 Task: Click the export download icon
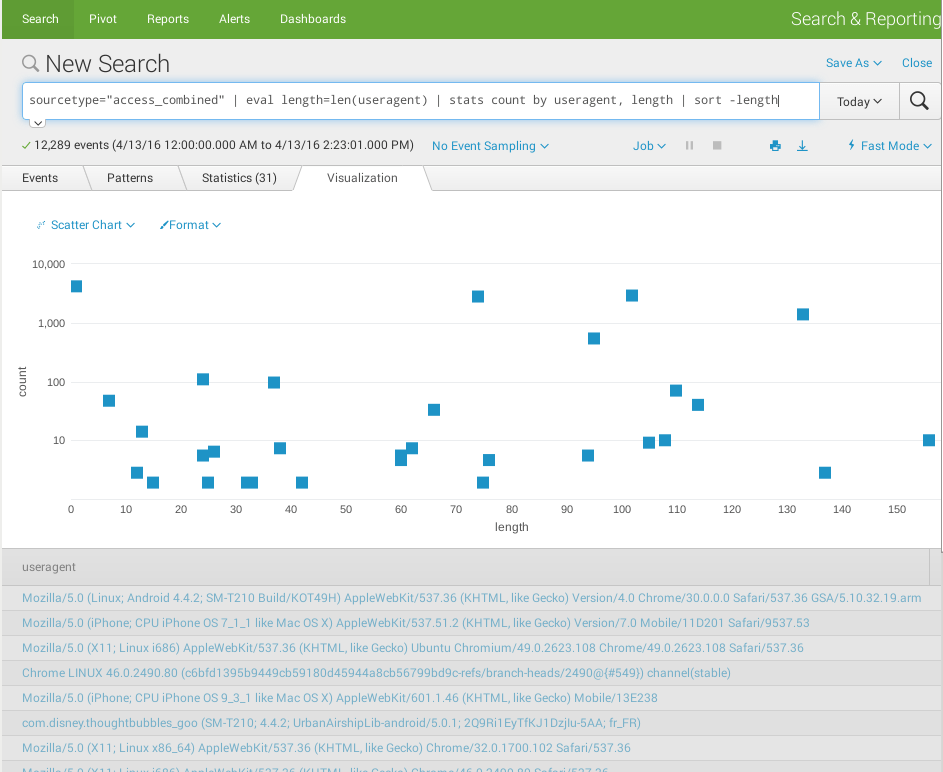802,146
